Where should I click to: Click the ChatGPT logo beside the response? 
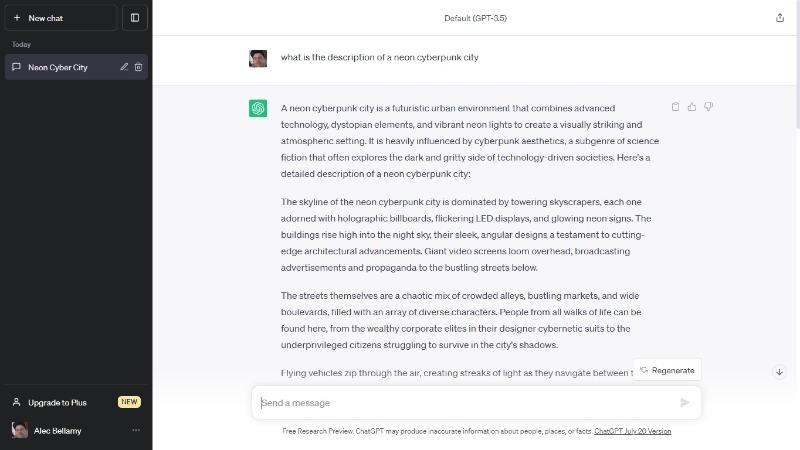(x=258, y=108)
